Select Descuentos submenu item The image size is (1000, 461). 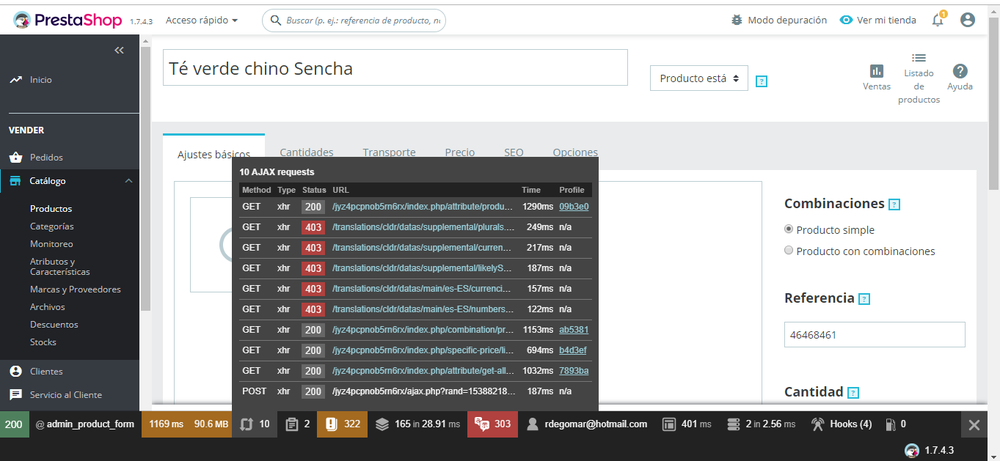coord(54,325)
